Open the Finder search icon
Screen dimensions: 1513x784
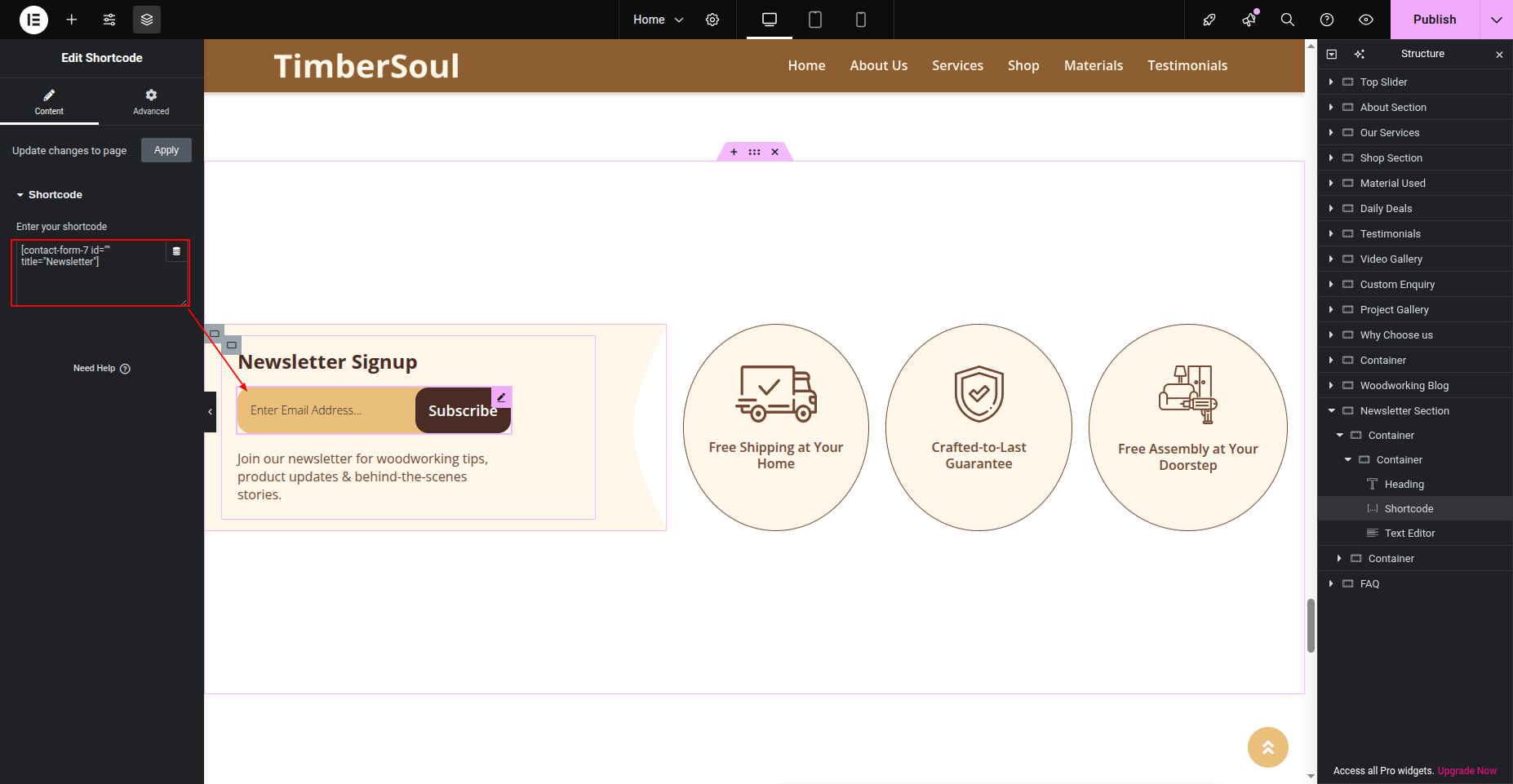(1287, 20)
